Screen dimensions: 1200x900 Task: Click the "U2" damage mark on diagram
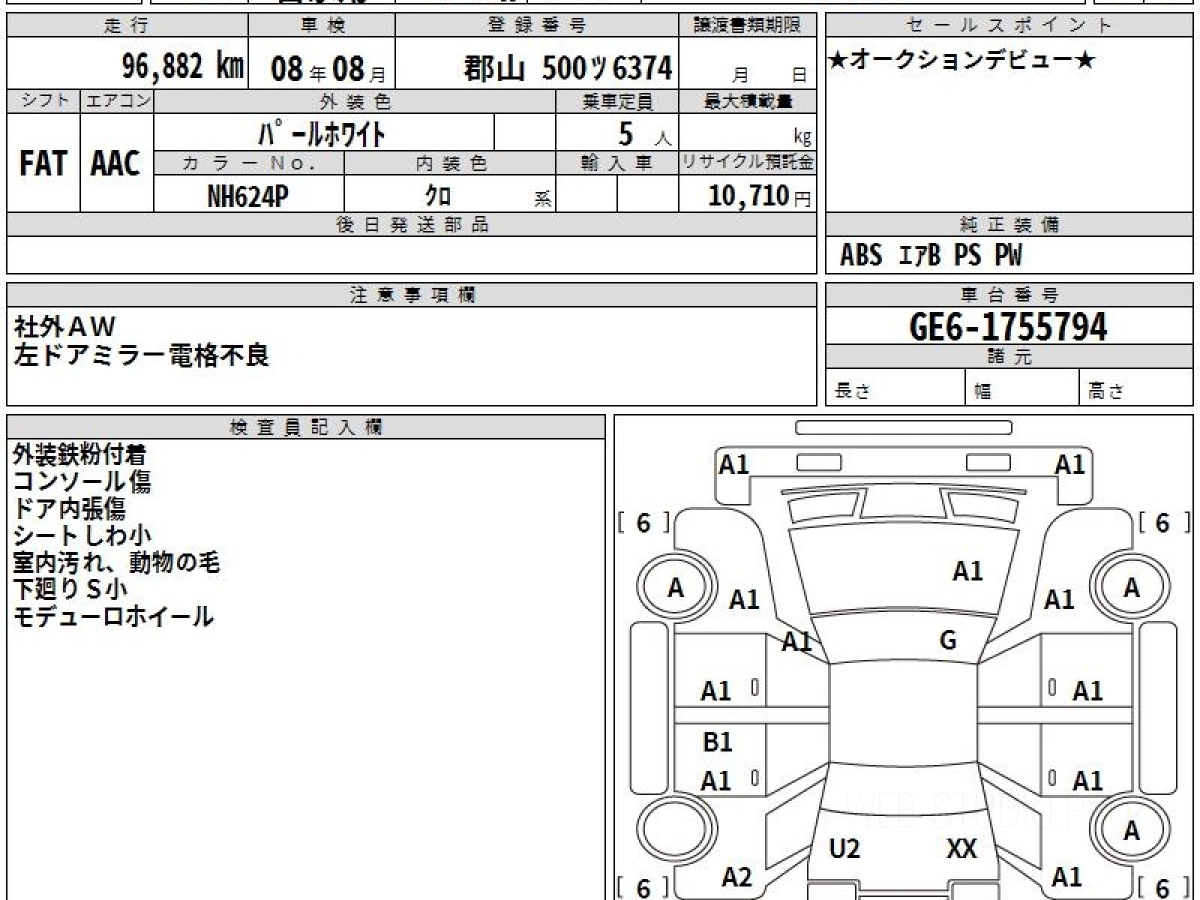(x=845, y=849)
